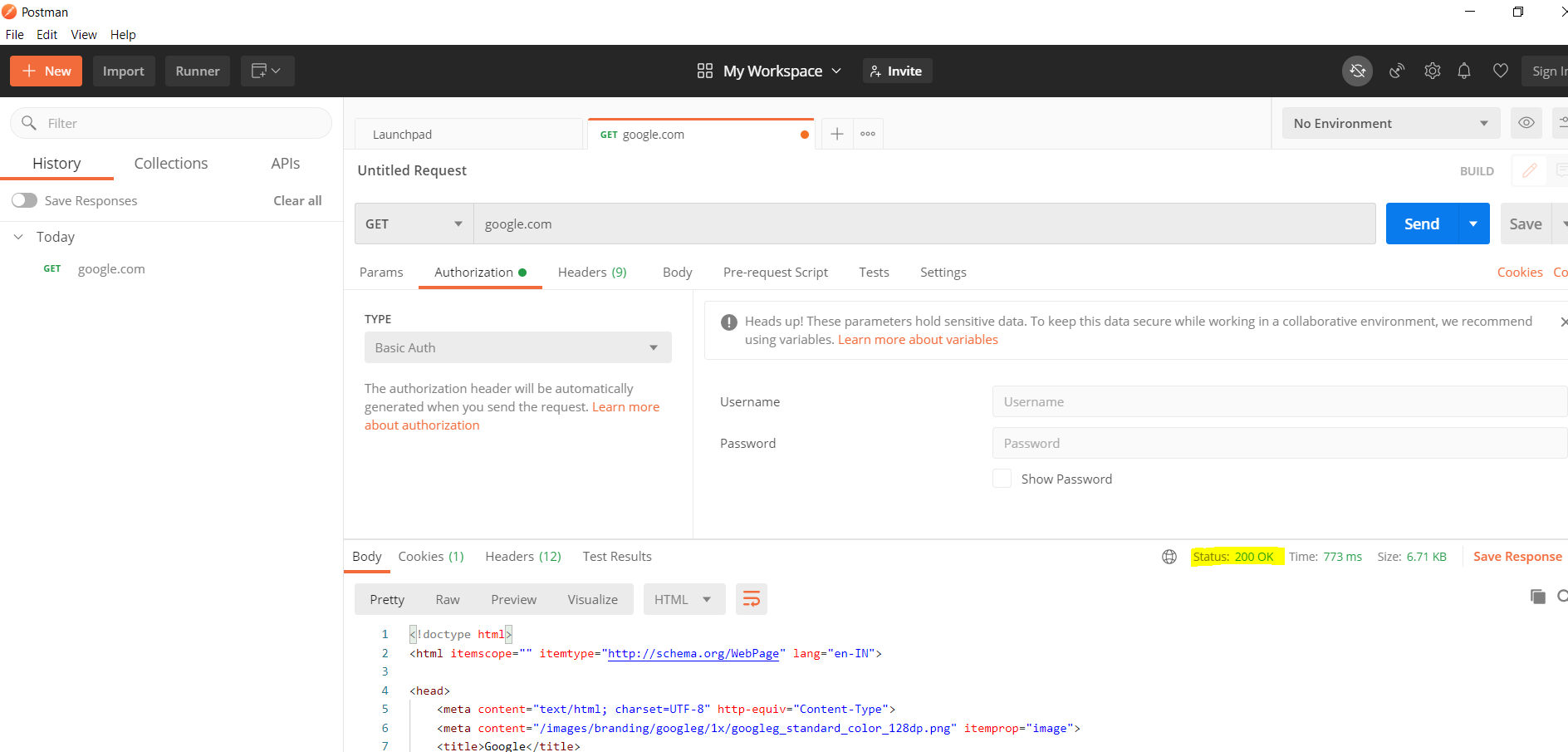Click the Password input field
This screenshot has height=752, width=1568.
coord(1280,443)
